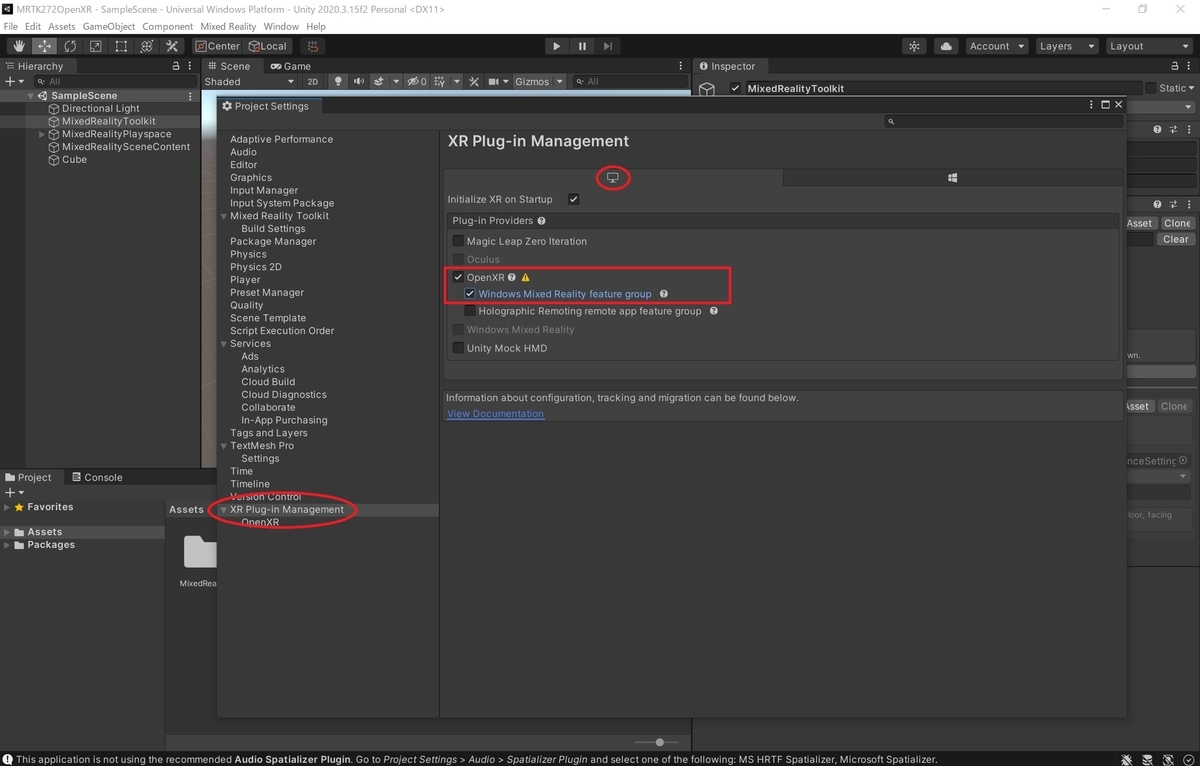
Task: Open the Mixed Reality menu
Action: pyautogui.click(x=228, y=26)
